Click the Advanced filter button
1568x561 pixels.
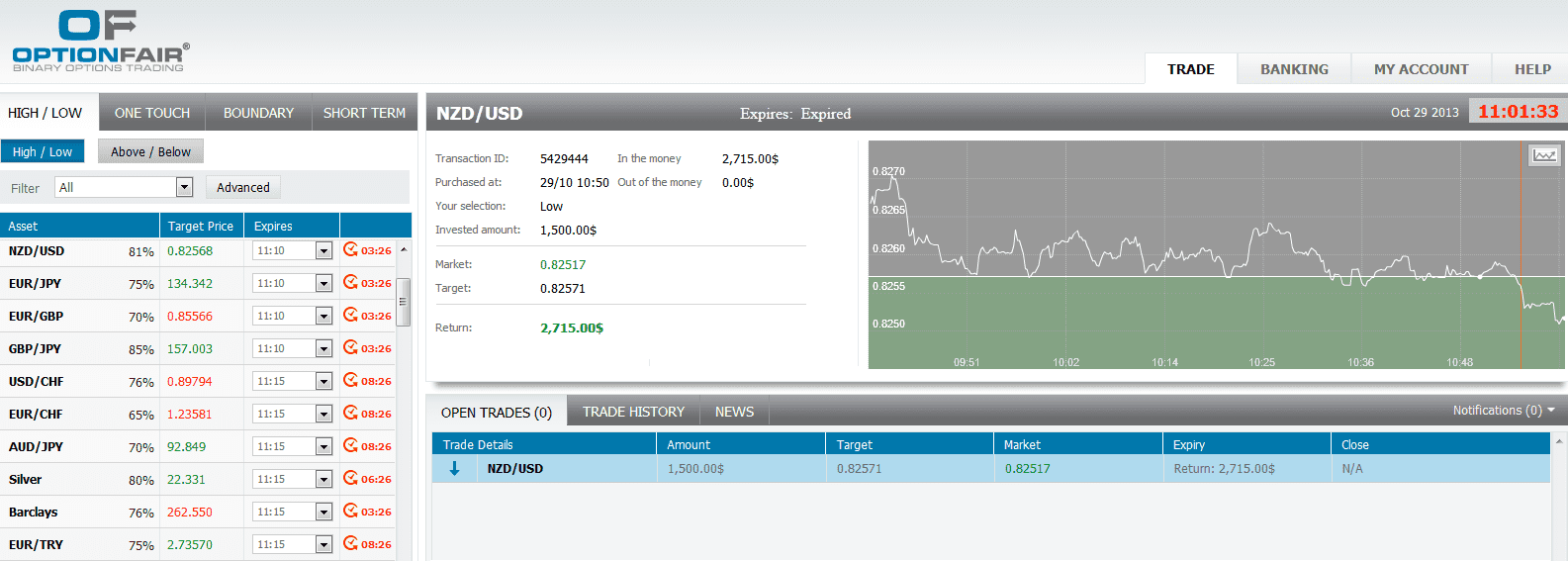coord(242,187)
